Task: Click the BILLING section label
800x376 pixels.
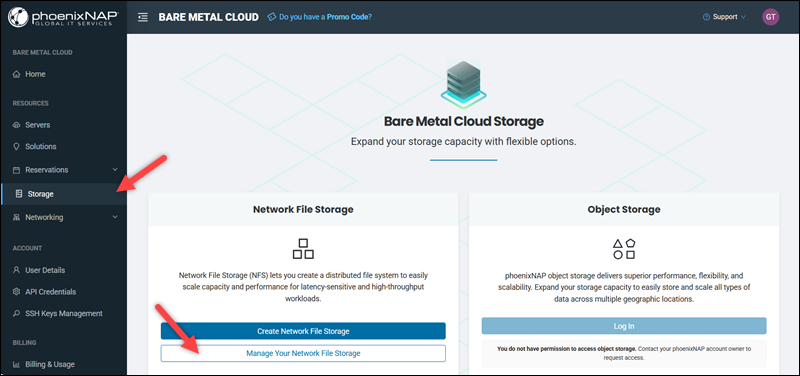Action: tap(24, 342)
